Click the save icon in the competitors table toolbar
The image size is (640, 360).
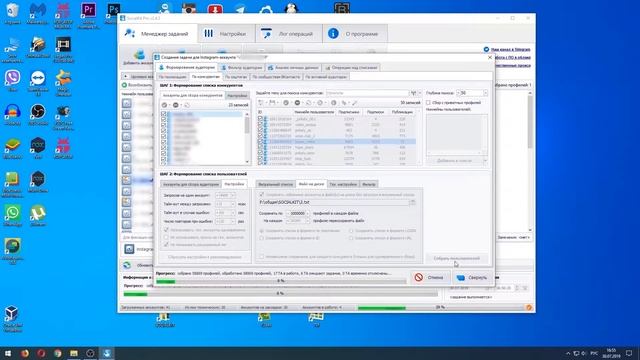[272, 103]
